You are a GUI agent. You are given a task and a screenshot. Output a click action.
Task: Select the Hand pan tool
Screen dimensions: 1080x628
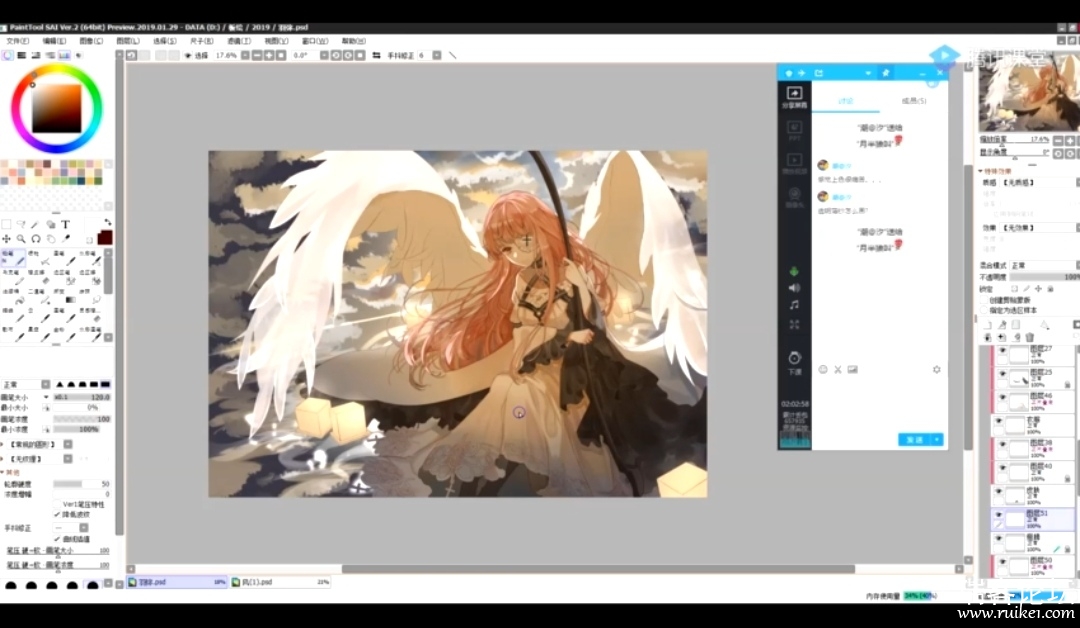[50, 239]
